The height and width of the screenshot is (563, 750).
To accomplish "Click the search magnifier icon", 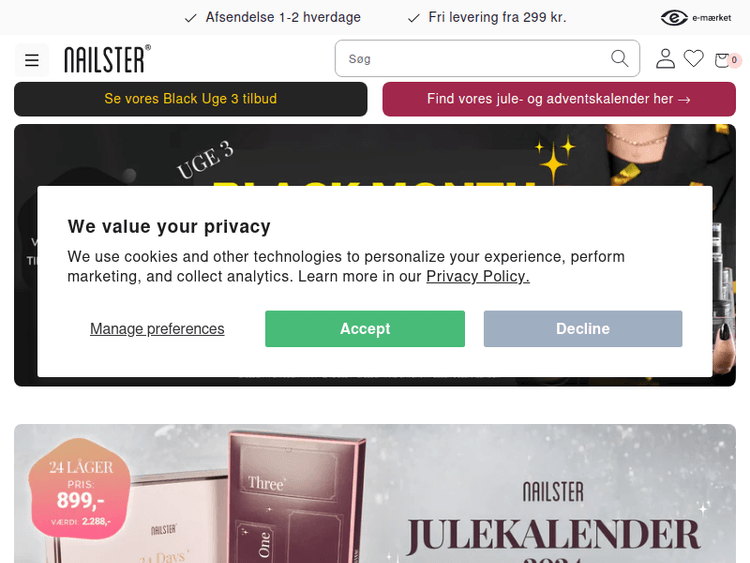I will 619,58.
